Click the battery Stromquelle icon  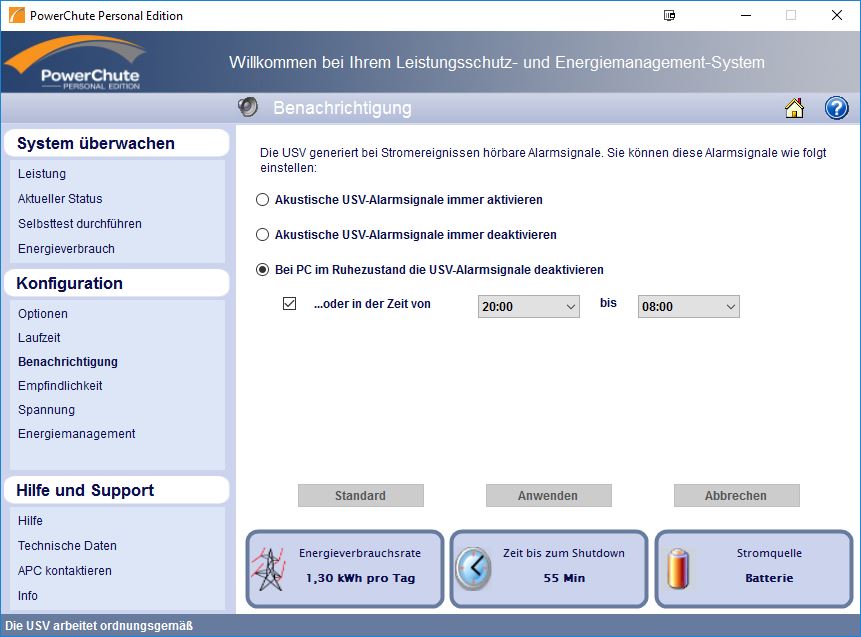pos(678,569)
